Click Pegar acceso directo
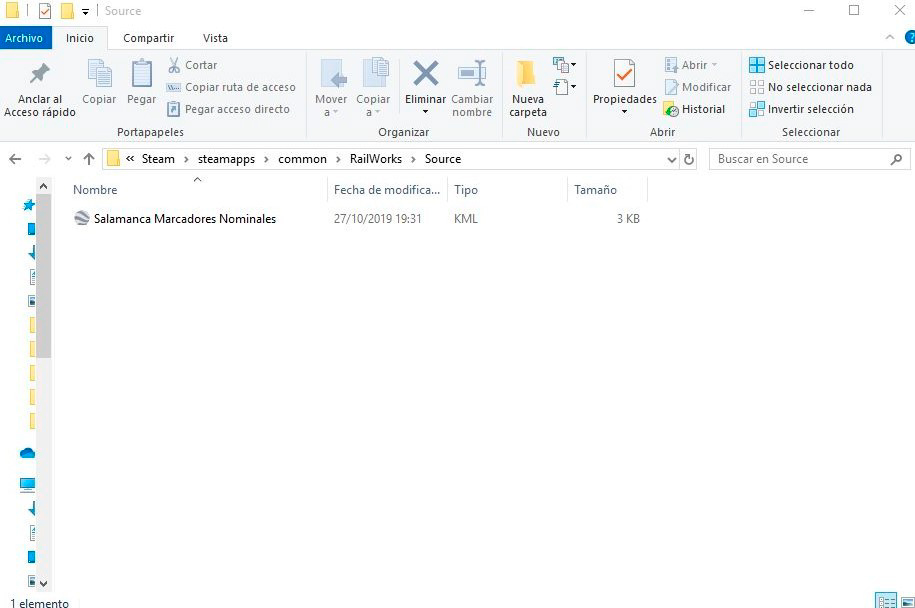This screenshot has width=915, height=608. pos(228,109)
